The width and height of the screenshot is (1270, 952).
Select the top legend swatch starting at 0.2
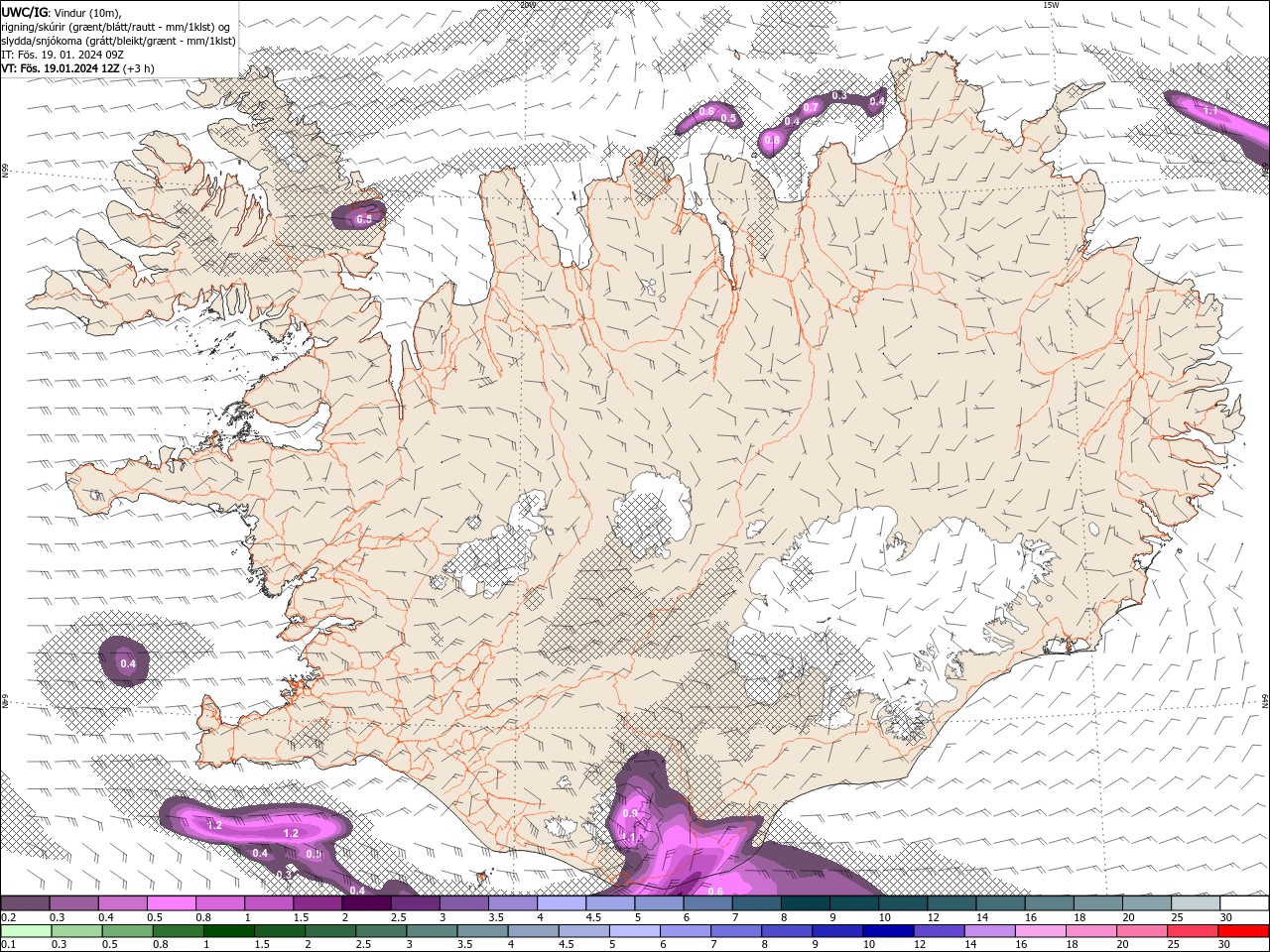(x=25, y=903)
